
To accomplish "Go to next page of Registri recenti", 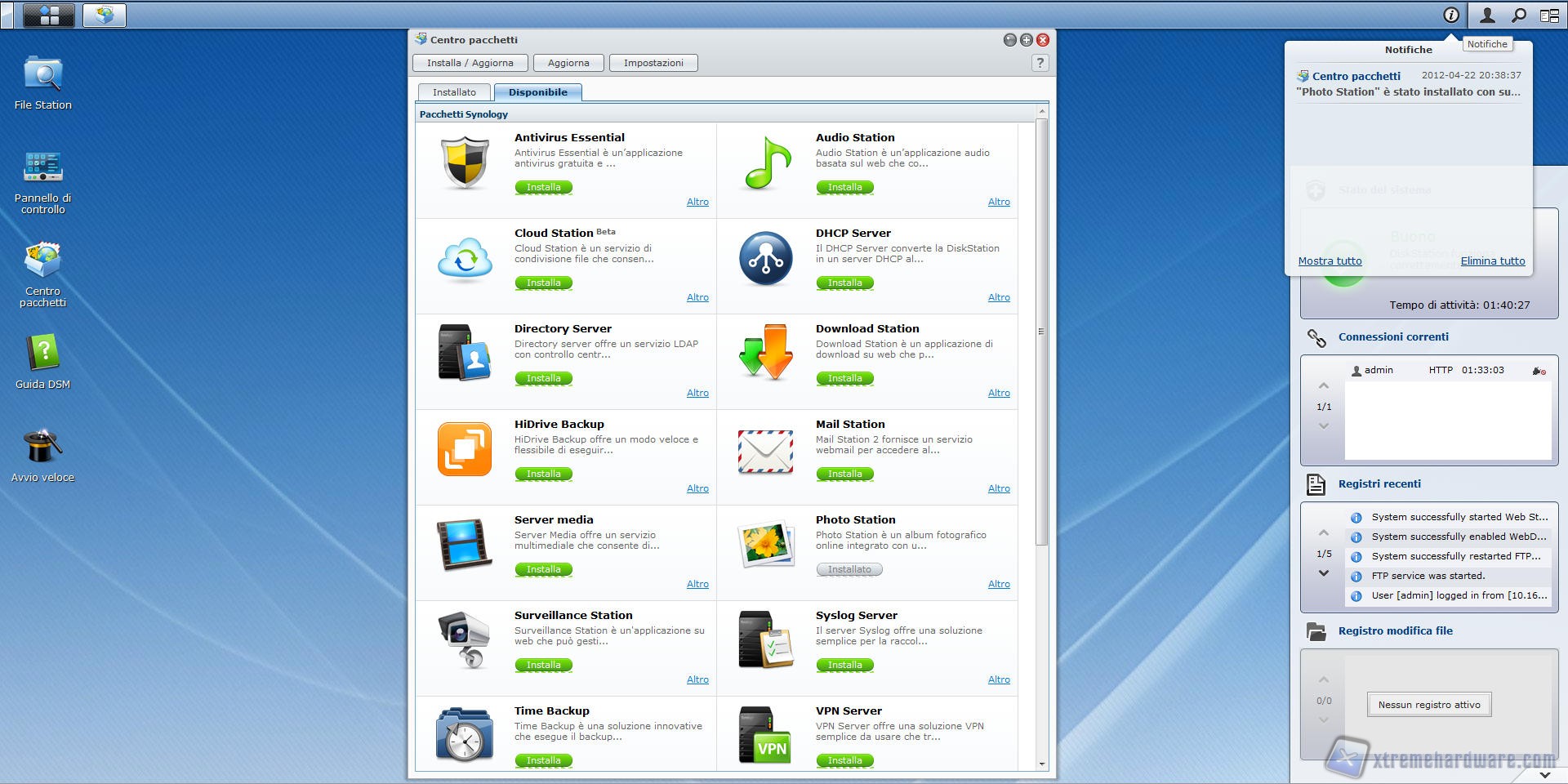I will pyautogui.click(x=1324, y=573).
